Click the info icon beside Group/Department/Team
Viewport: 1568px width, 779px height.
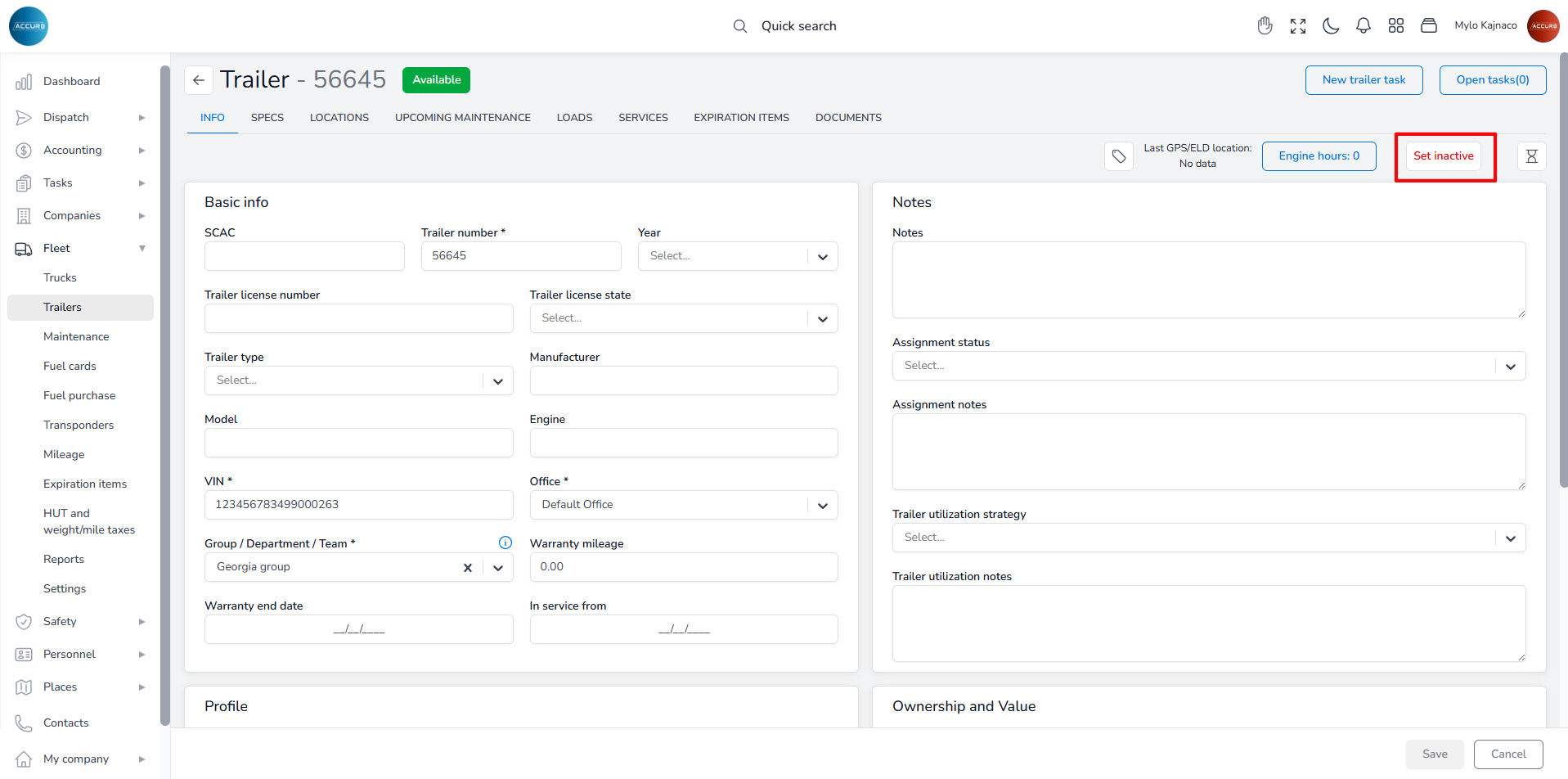tap(505, 543)
